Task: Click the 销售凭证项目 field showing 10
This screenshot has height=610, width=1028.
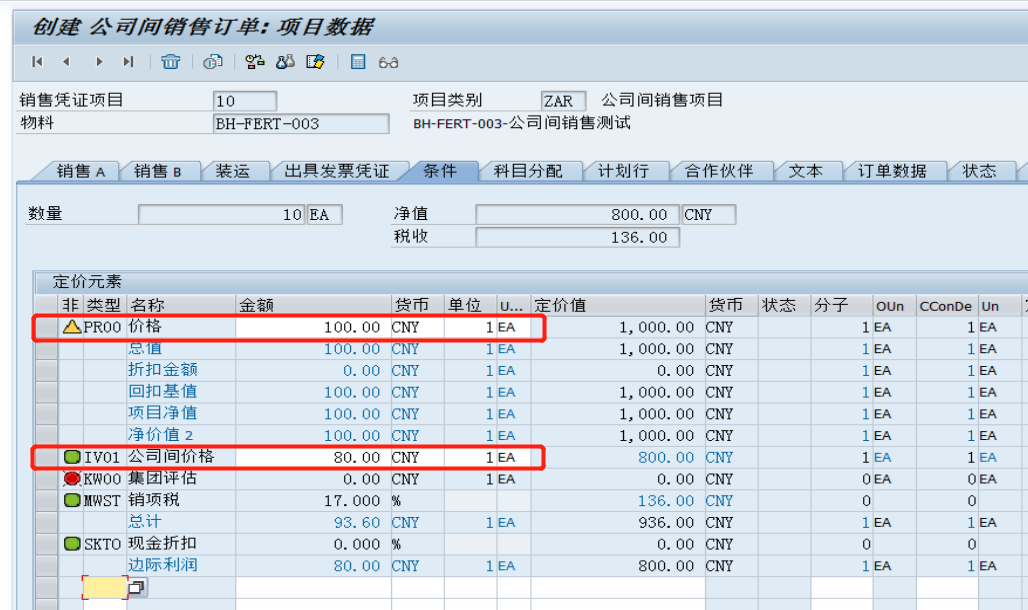Action: tap(245, 101)
